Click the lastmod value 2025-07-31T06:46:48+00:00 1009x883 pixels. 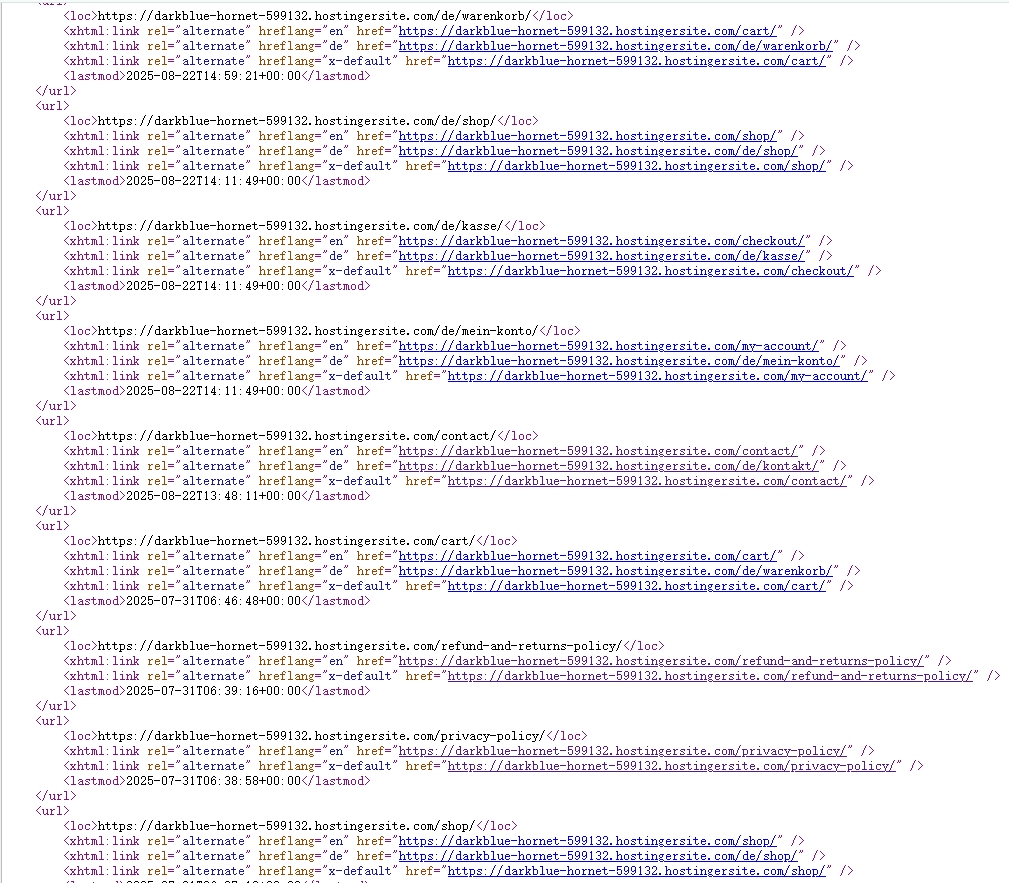[213, 601]
